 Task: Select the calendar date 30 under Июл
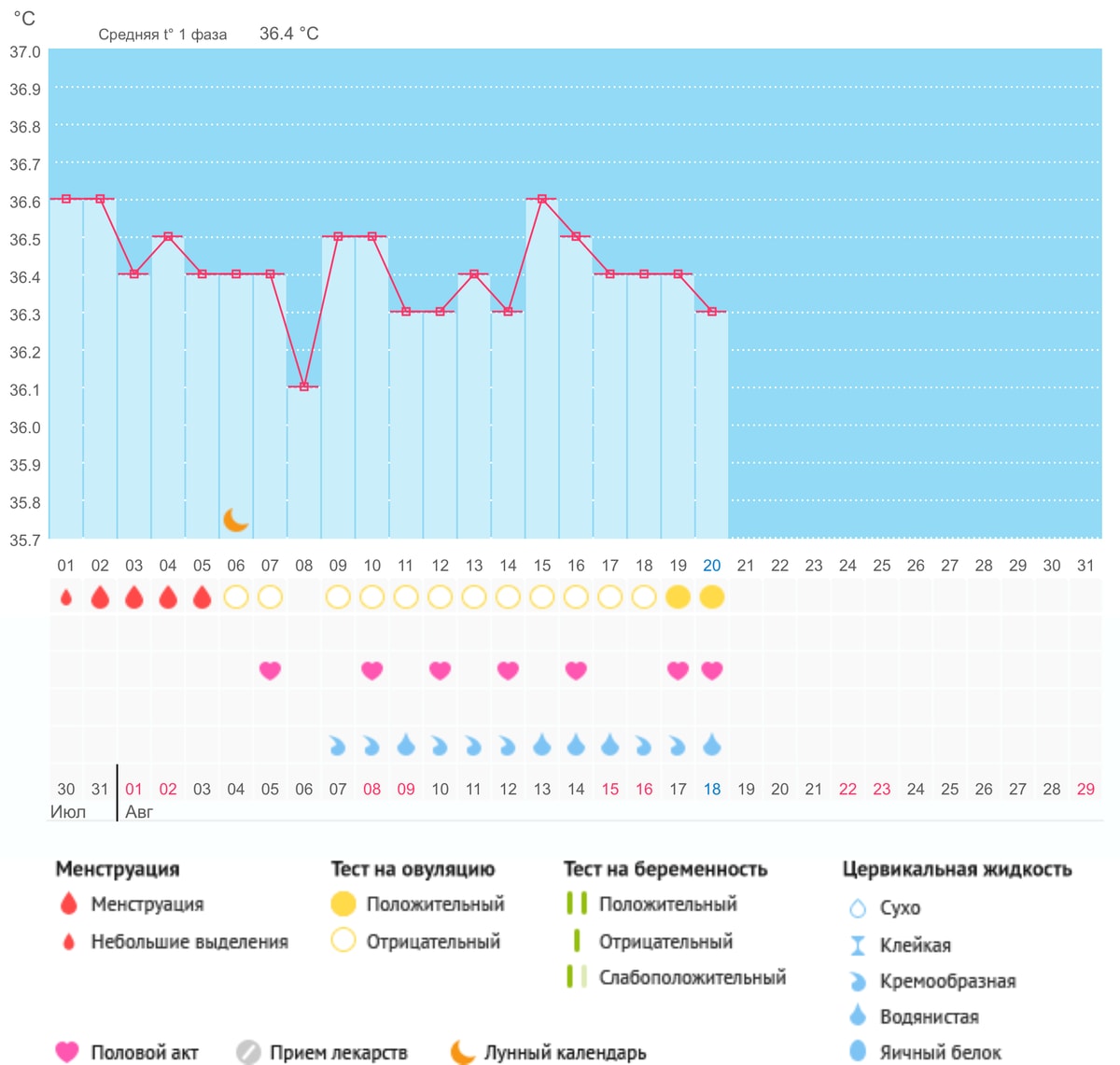(x=65, y=790)
